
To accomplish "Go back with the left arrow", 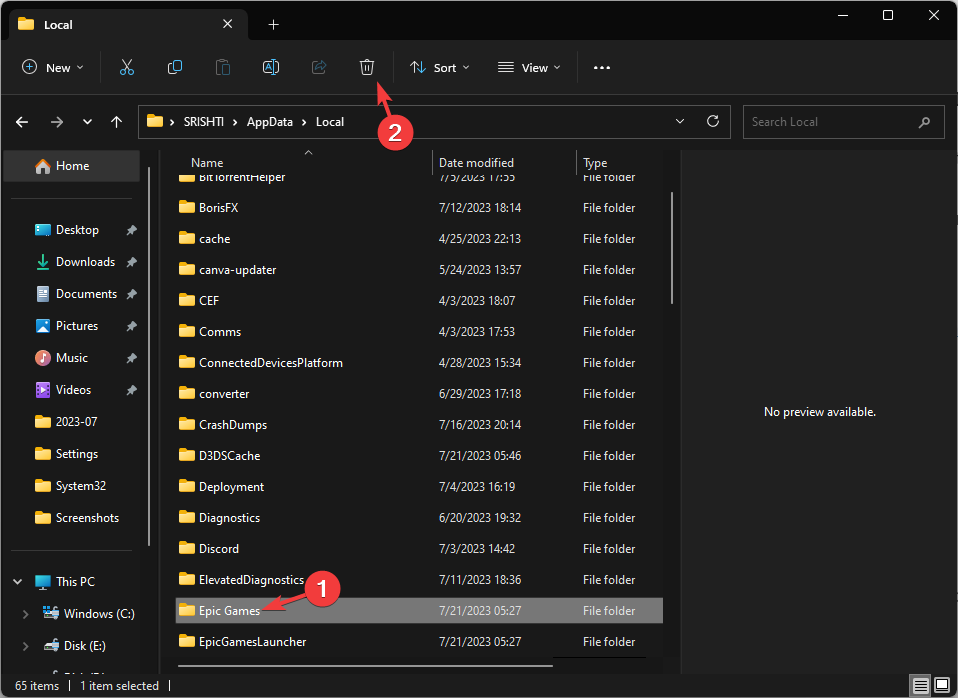I will click(x=22, y=122).
